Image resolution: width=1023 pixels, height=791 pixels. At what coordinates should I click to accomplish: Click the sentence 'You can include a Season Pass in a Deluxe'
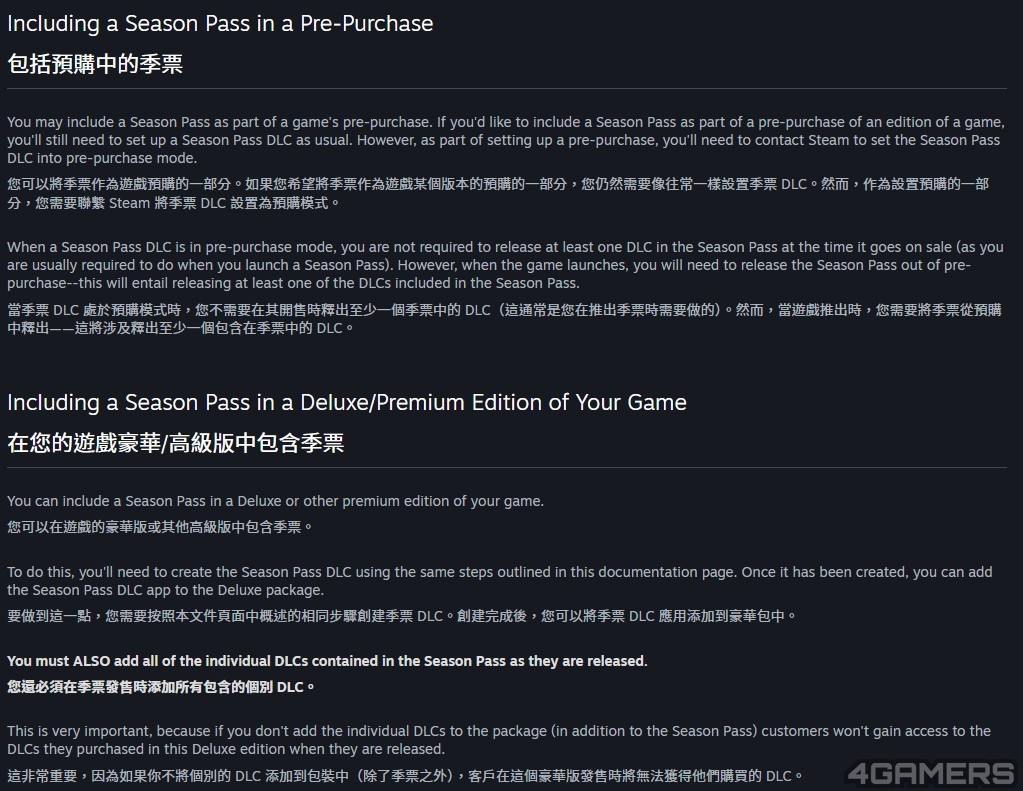point(275,501)
